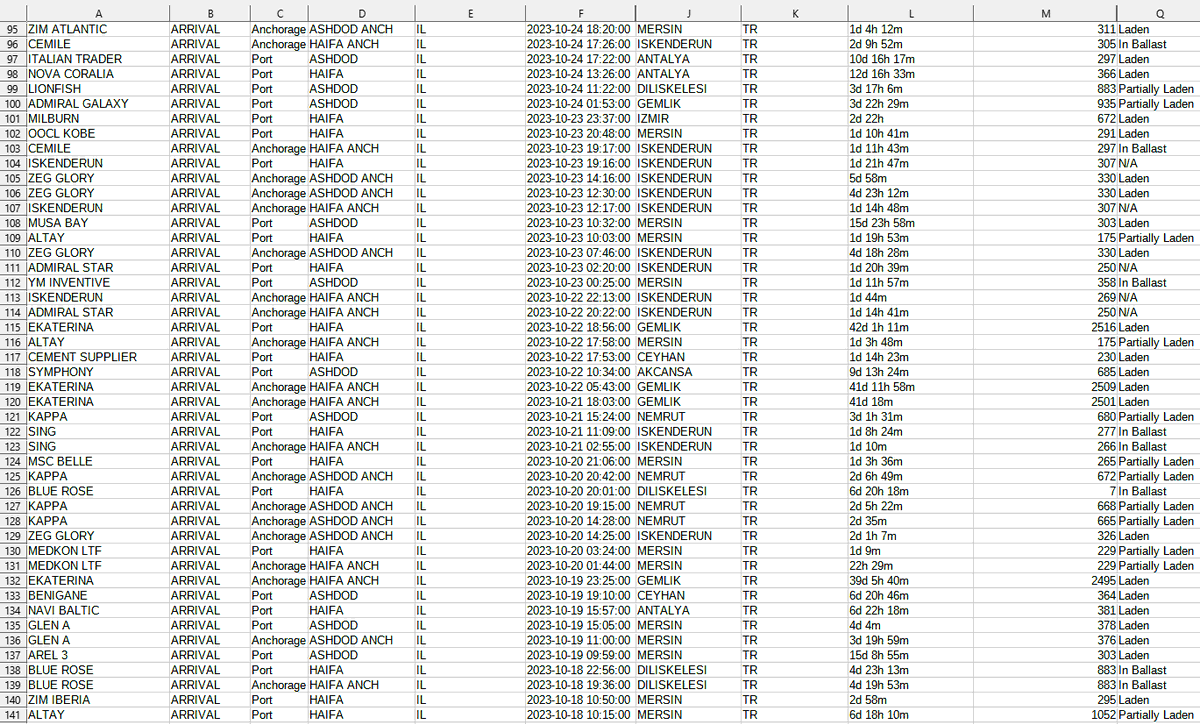
Task: Click value 935 in column M
Action: tap(1046, 104)
